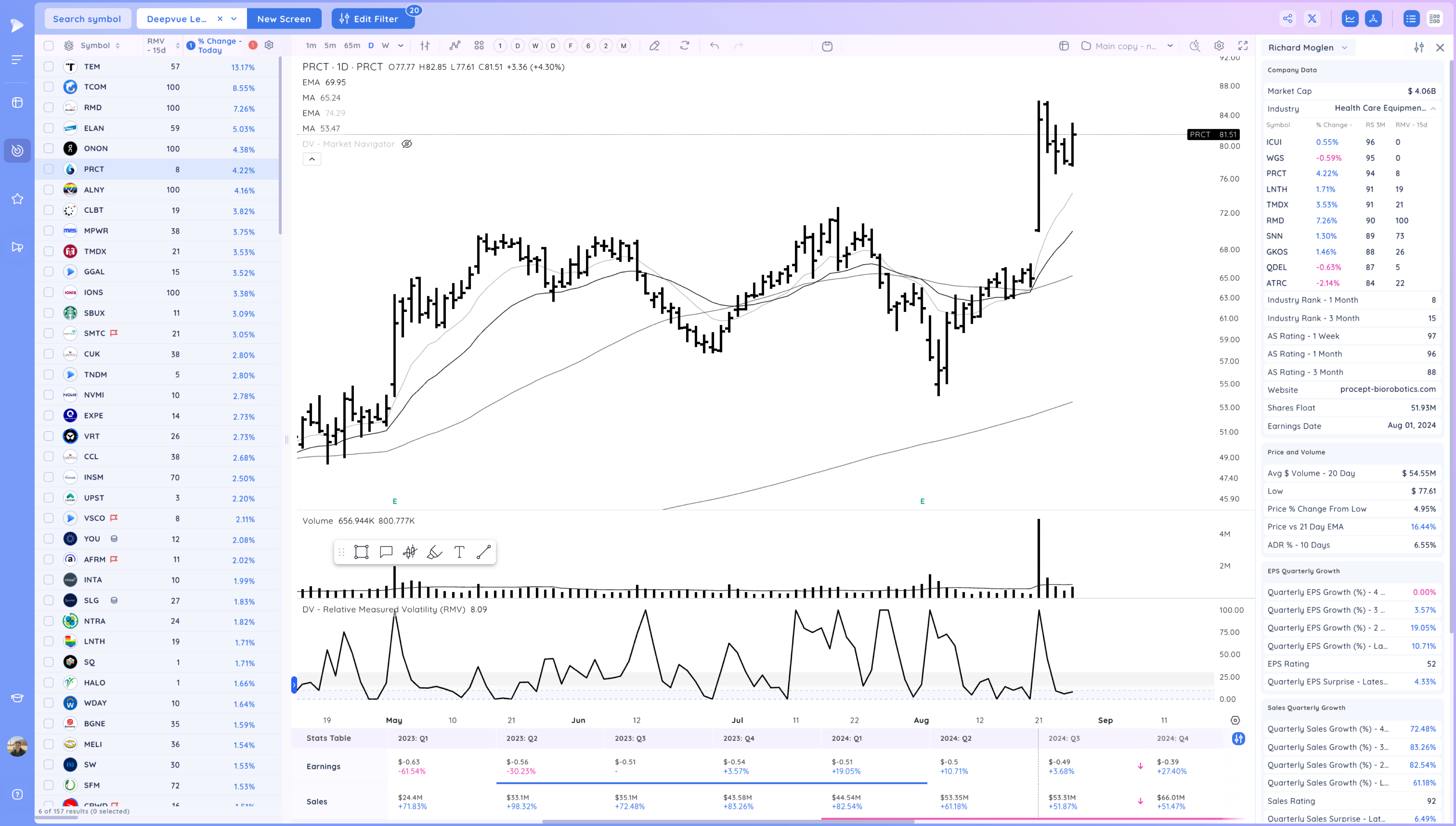Collapse the indicator legend chevron

click(x=312, y=159)
